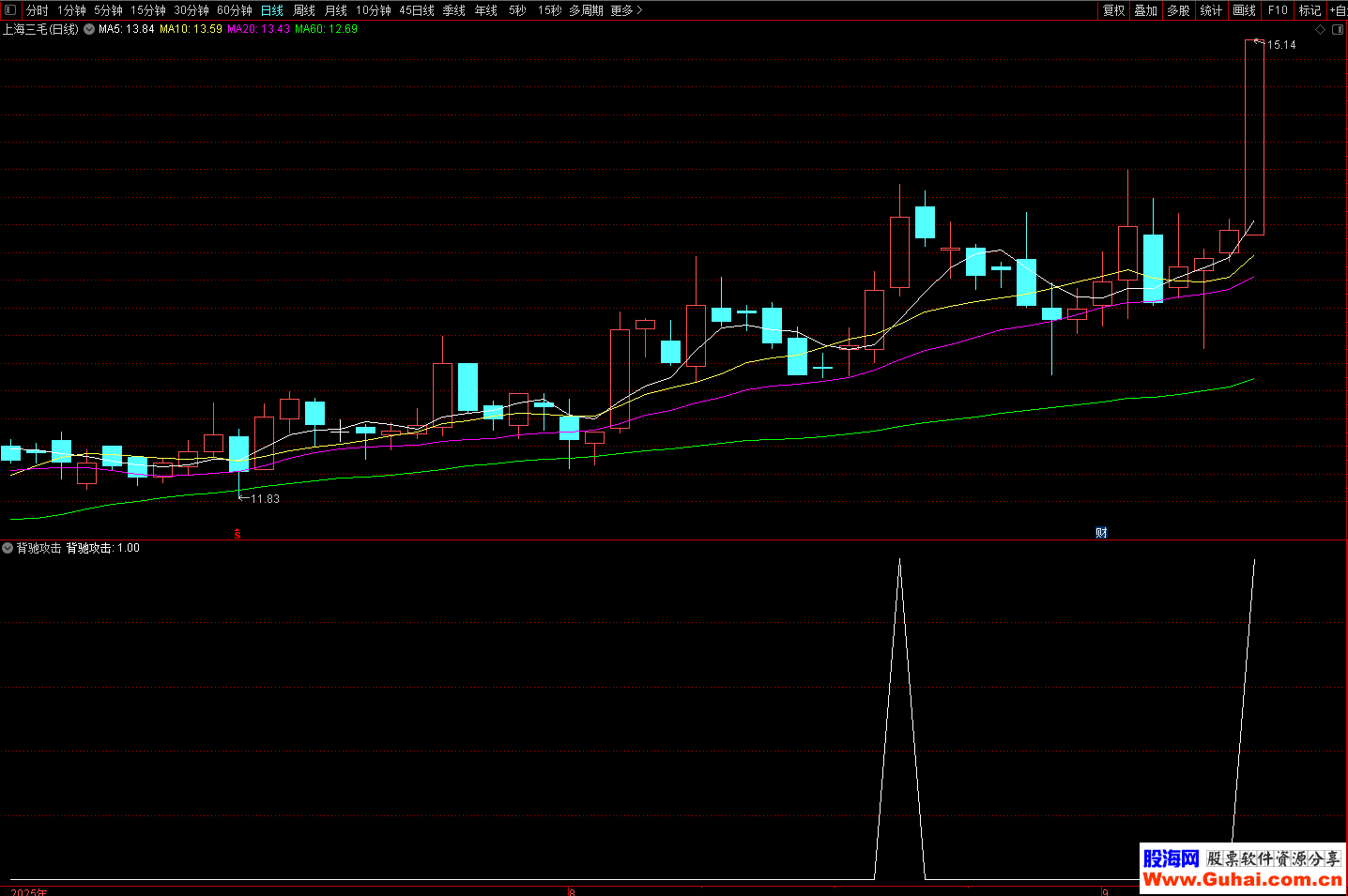Click the 上海三毛(日线) stock title
Viewport: 1348px width, 896px height.
click(40, 29)
